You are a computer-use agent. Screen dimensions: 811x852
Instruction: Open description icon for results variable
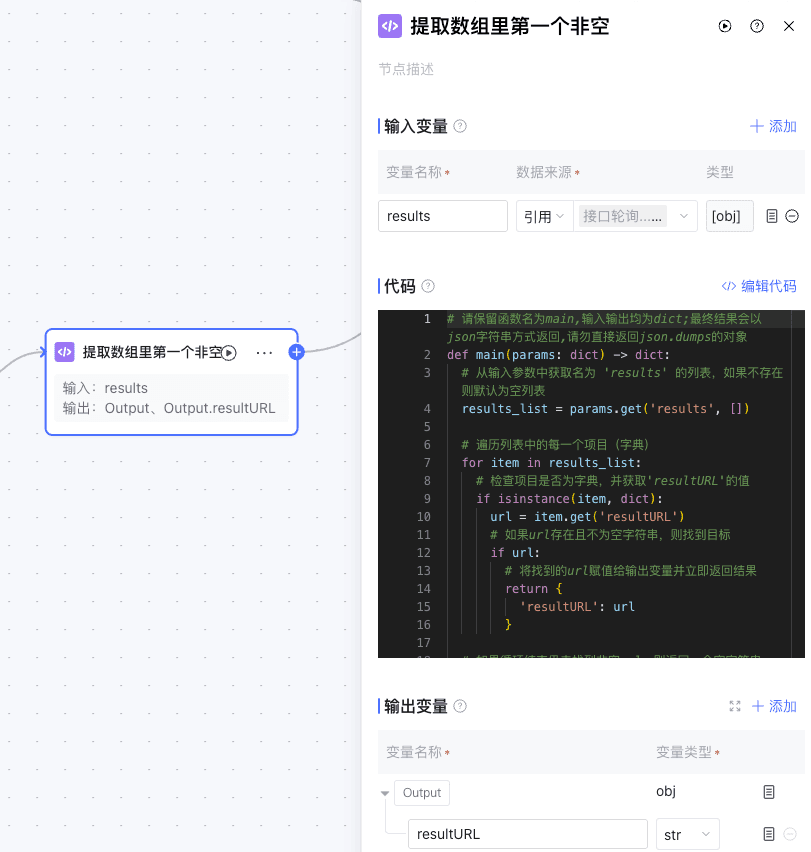pos(771,216)
